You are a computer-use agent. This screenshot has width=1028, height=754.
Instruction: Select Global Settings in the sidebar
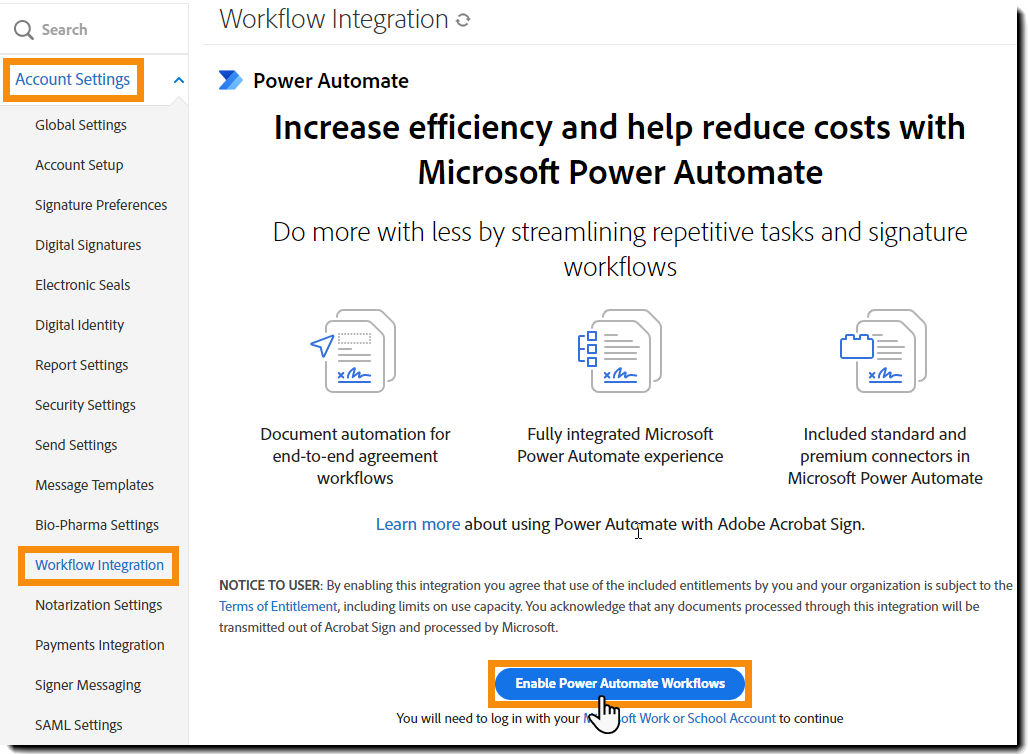tap(80, 124)
